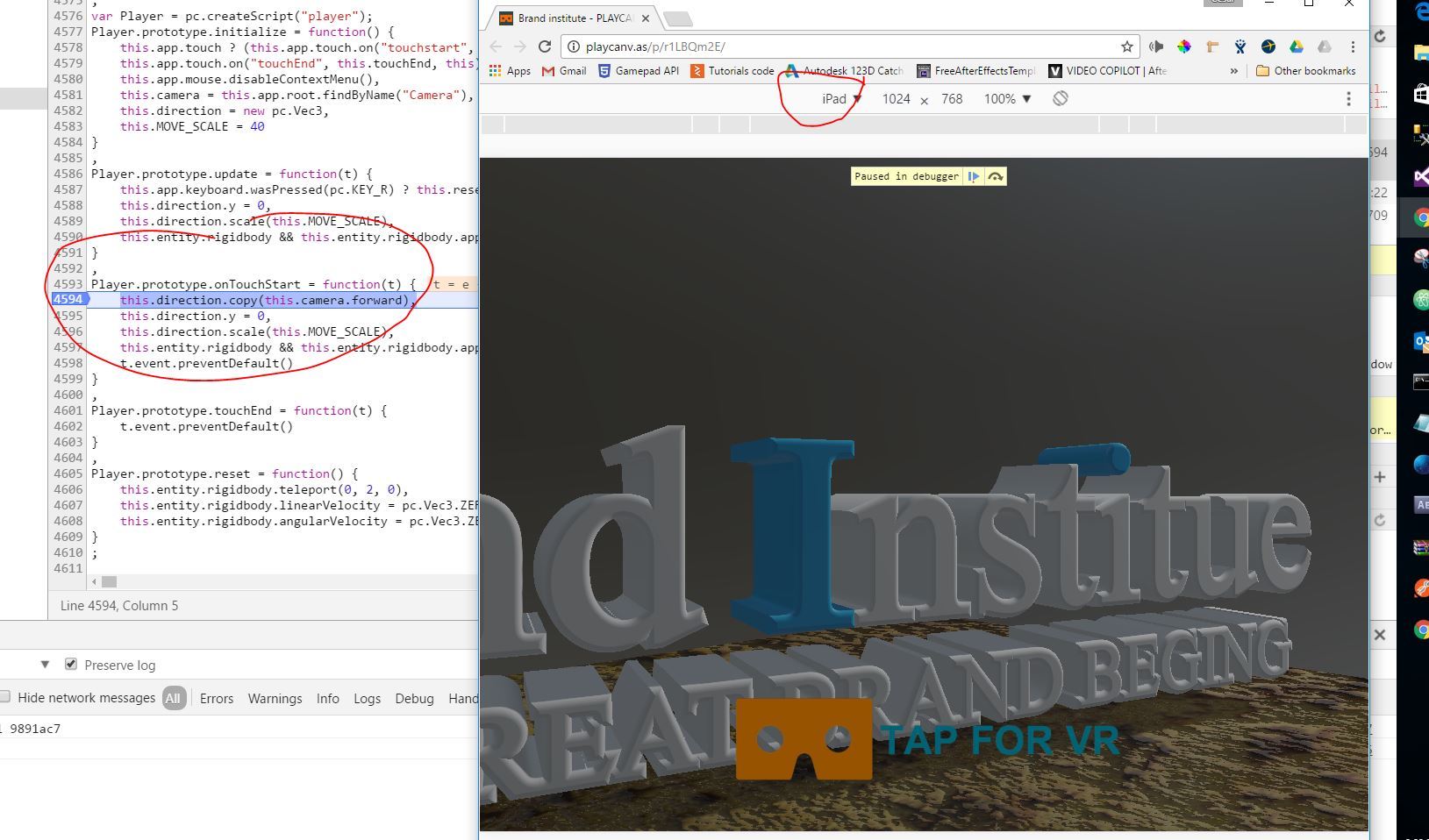This screenshot has width=1429, height=840.
Task: Filter console by Errors
Action: click(x=216, y=698)
